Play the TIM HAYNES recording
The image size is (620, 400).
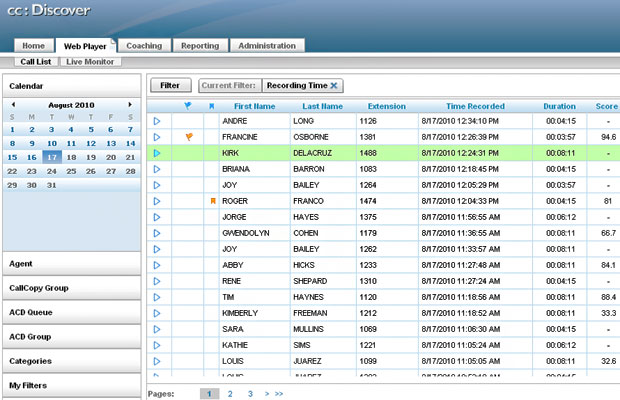point(157,297)
